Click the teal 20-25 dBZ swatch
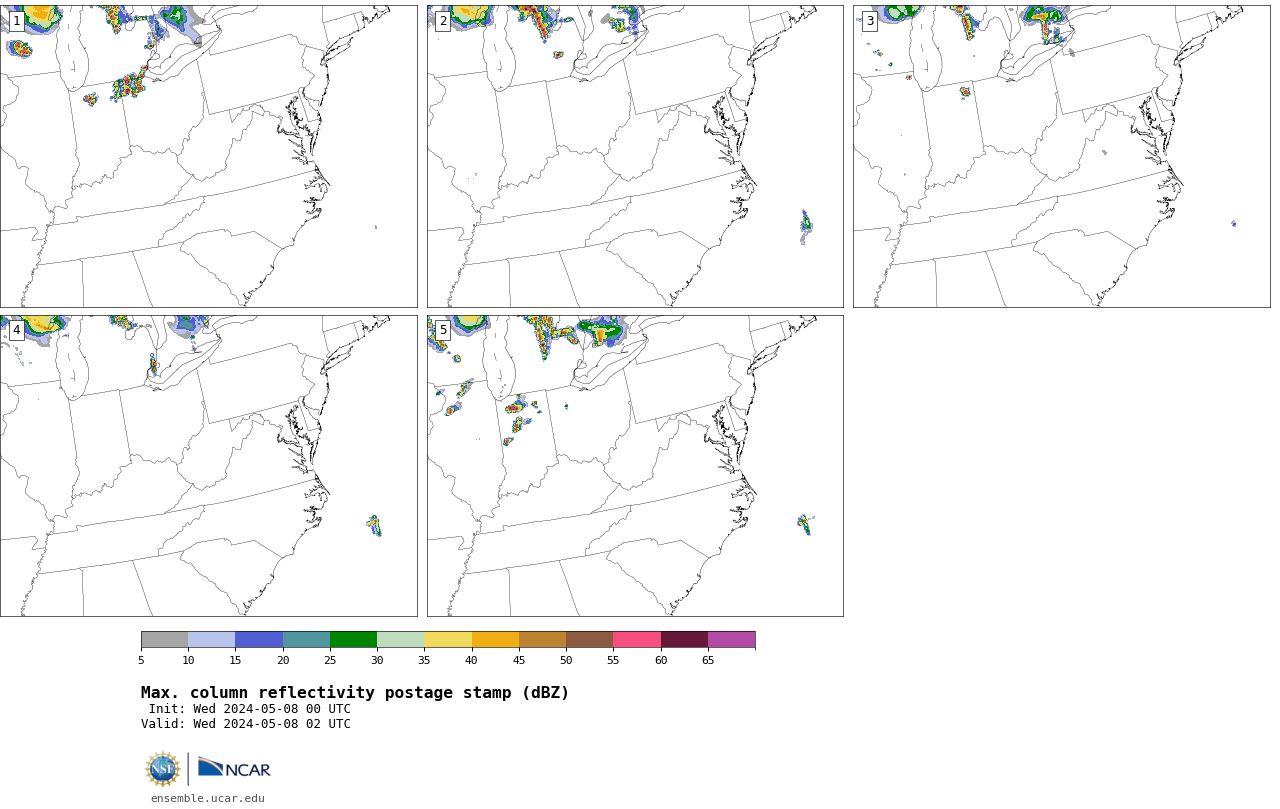 [x=306, y=640]
